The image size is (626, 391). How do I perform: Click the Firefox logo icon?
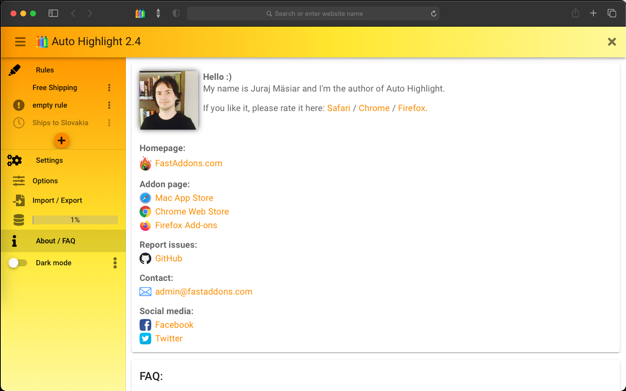[x=145, y=225]
